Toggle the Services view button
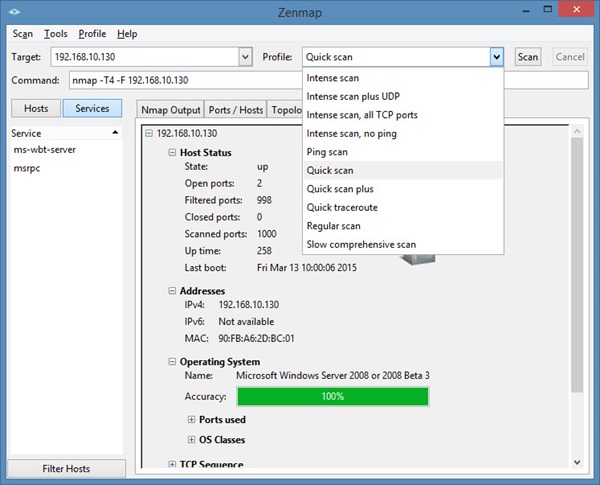600x485 pixels. [92, 108]
